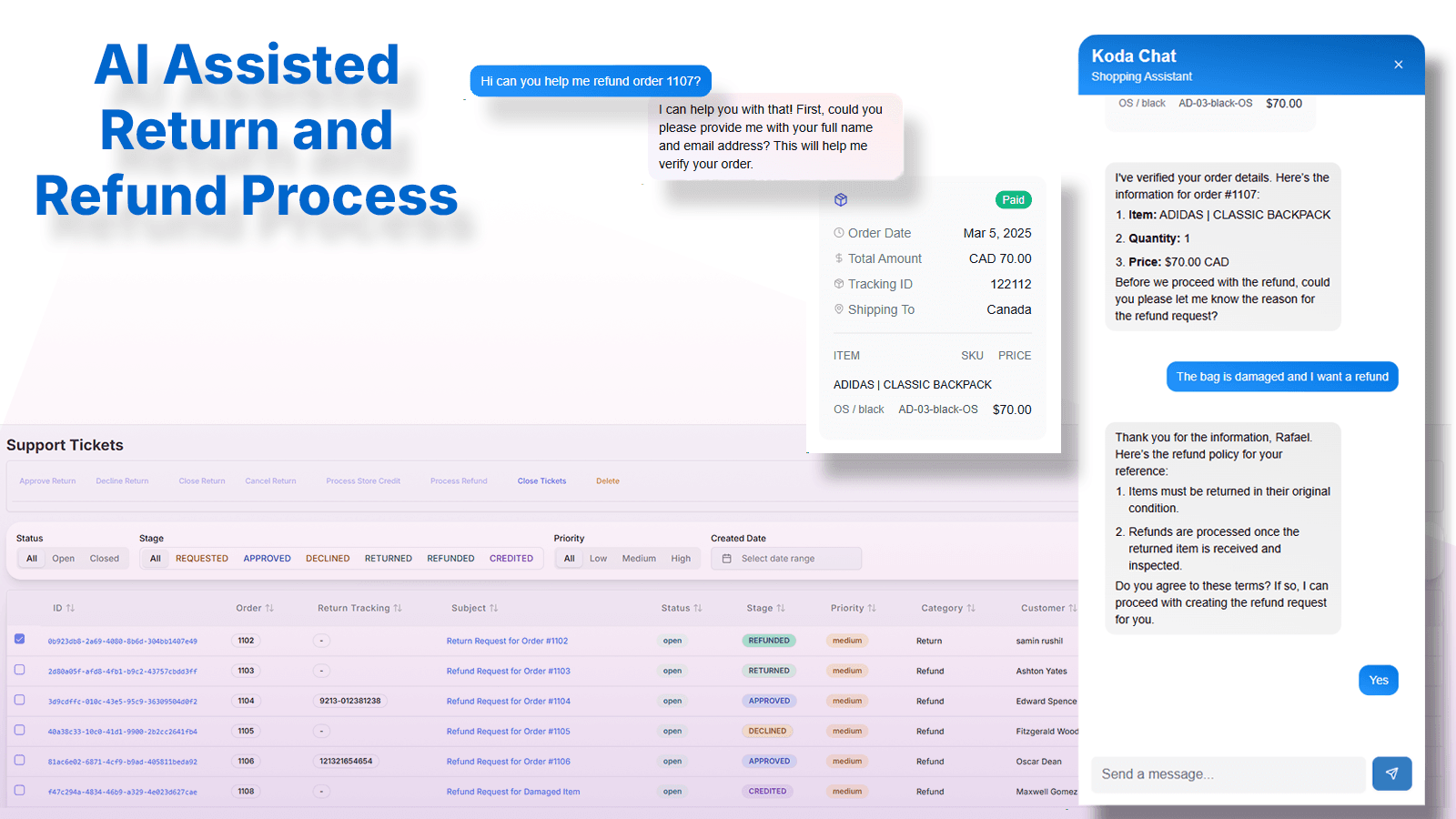This screenshot has height=819, width=1456.
Task: Click the Close Tickets action
Action: tap(541, 481)
